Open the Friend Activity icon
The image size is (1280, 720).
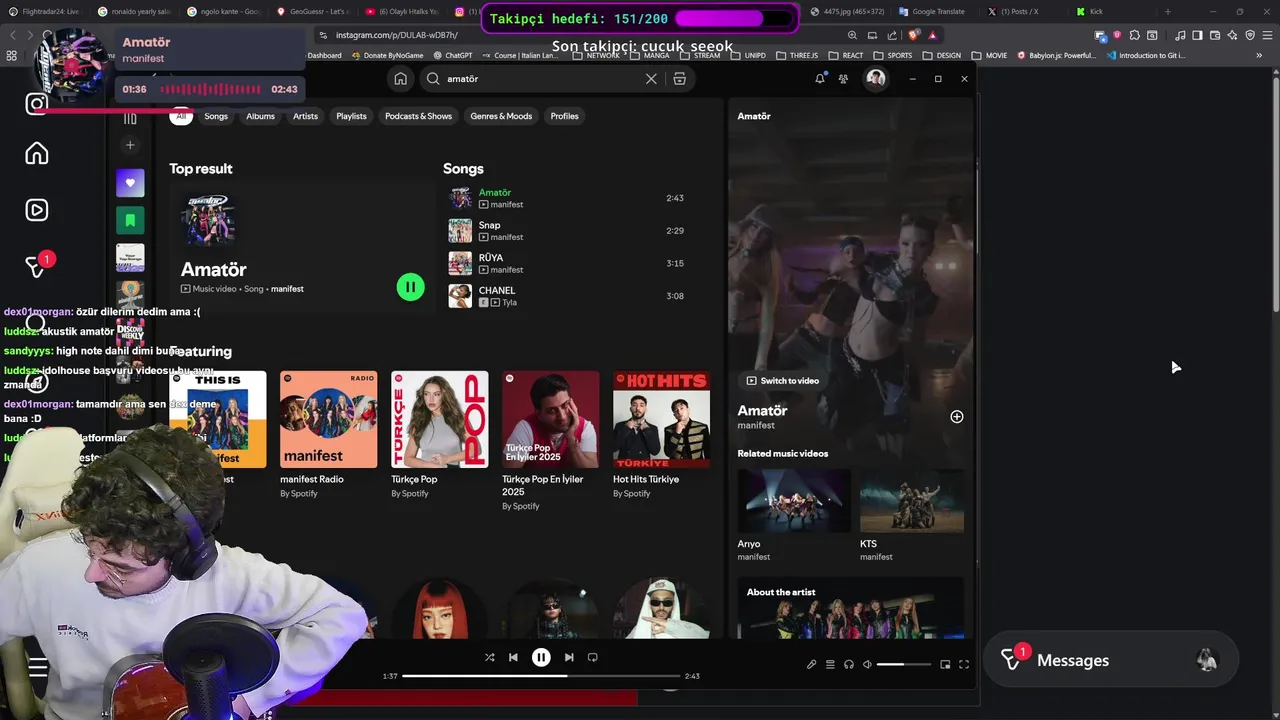pos(845,79)
